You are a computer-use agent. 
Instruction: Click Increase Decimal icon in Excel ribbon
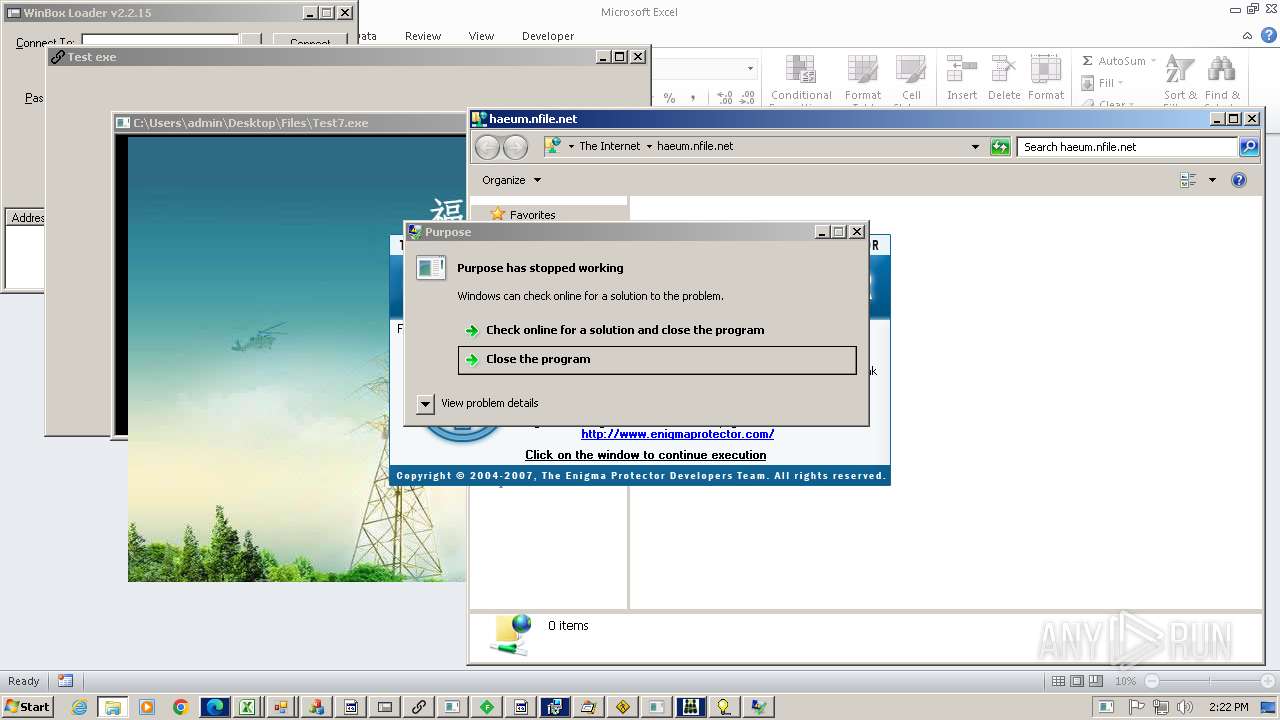pyautogui.click(x=723, y=98)
